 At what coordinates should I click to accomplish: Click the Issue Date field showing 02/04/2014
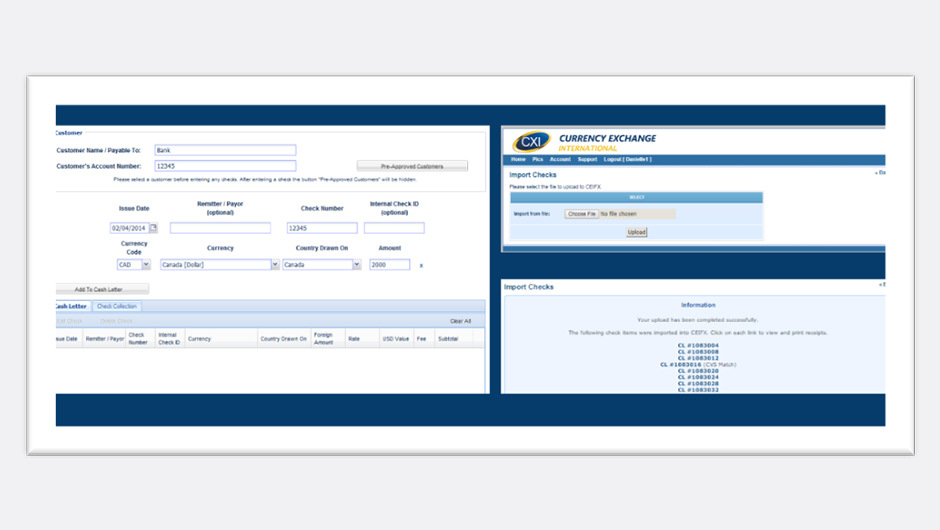[x=129, y=228]
